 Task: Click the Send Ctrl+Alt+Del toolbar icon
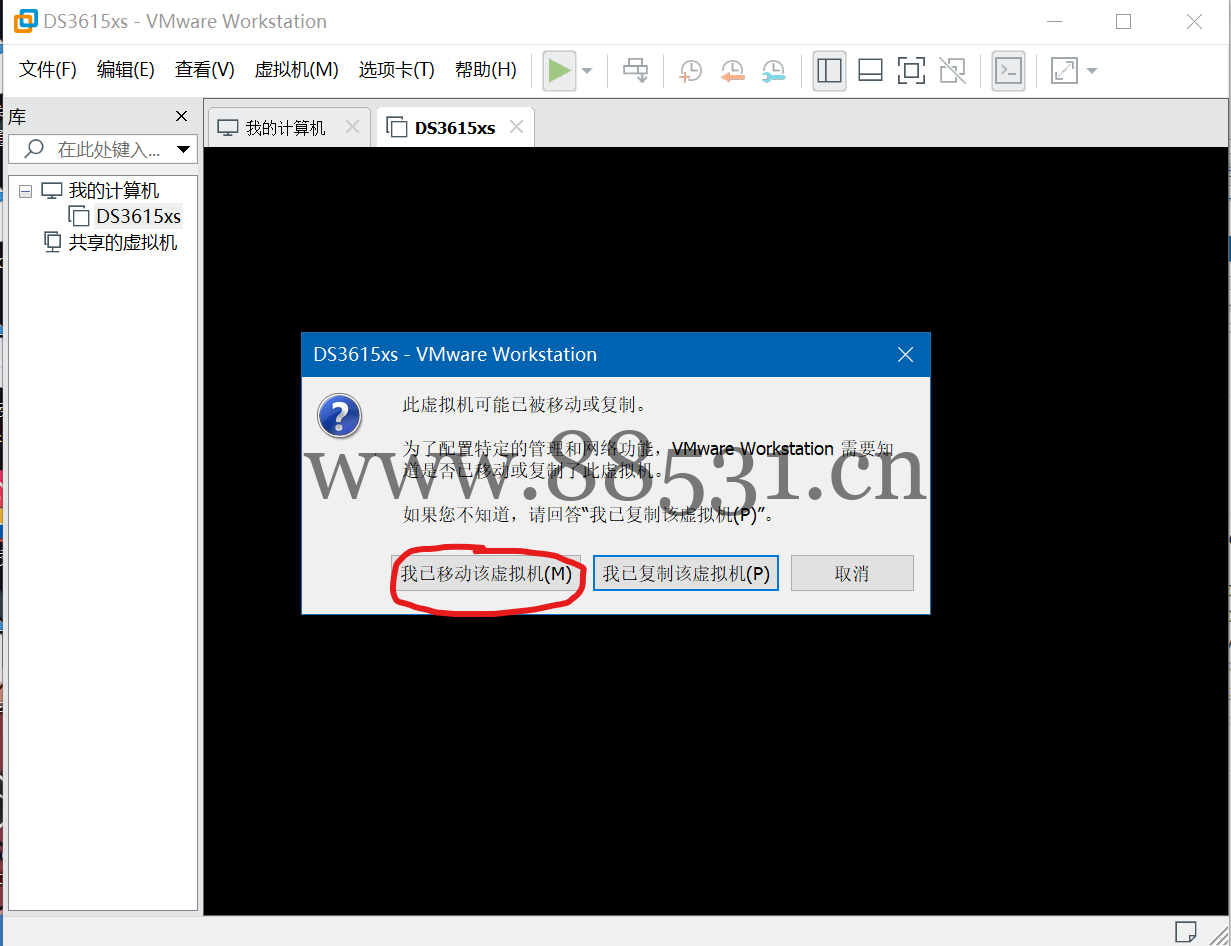[636, 71]
